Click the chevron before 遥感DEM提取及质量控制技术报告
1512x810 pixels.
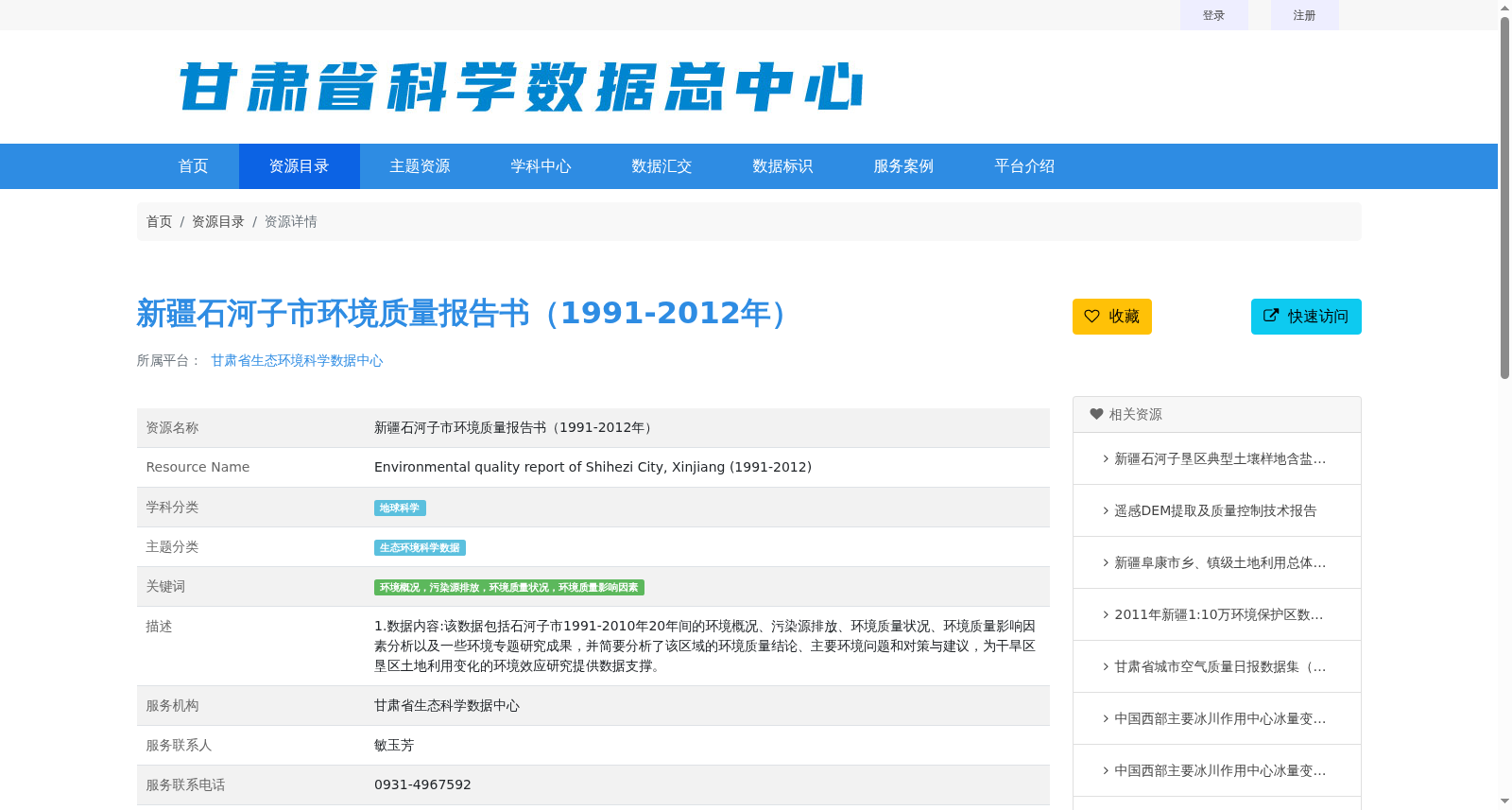pyautogui.click(x=1106, y=510)
